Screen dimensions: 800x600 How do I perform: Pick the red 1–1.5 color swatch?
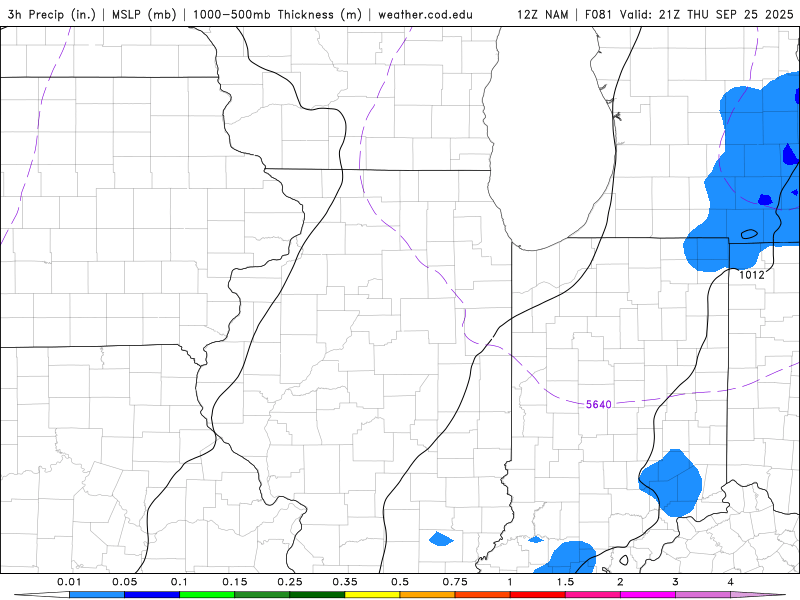point(538,595)
